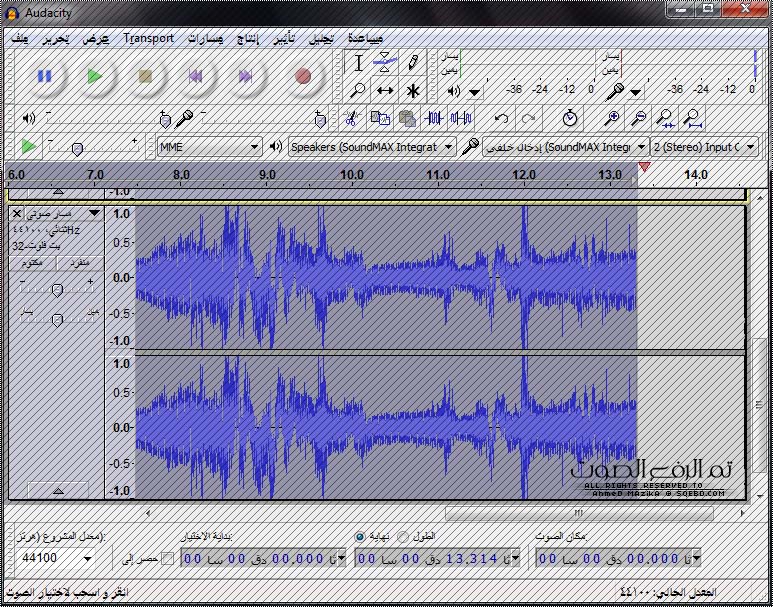Select the الطول (Length) radio button
The height and width of the screenshot is (607, 773).
[404, 537]
